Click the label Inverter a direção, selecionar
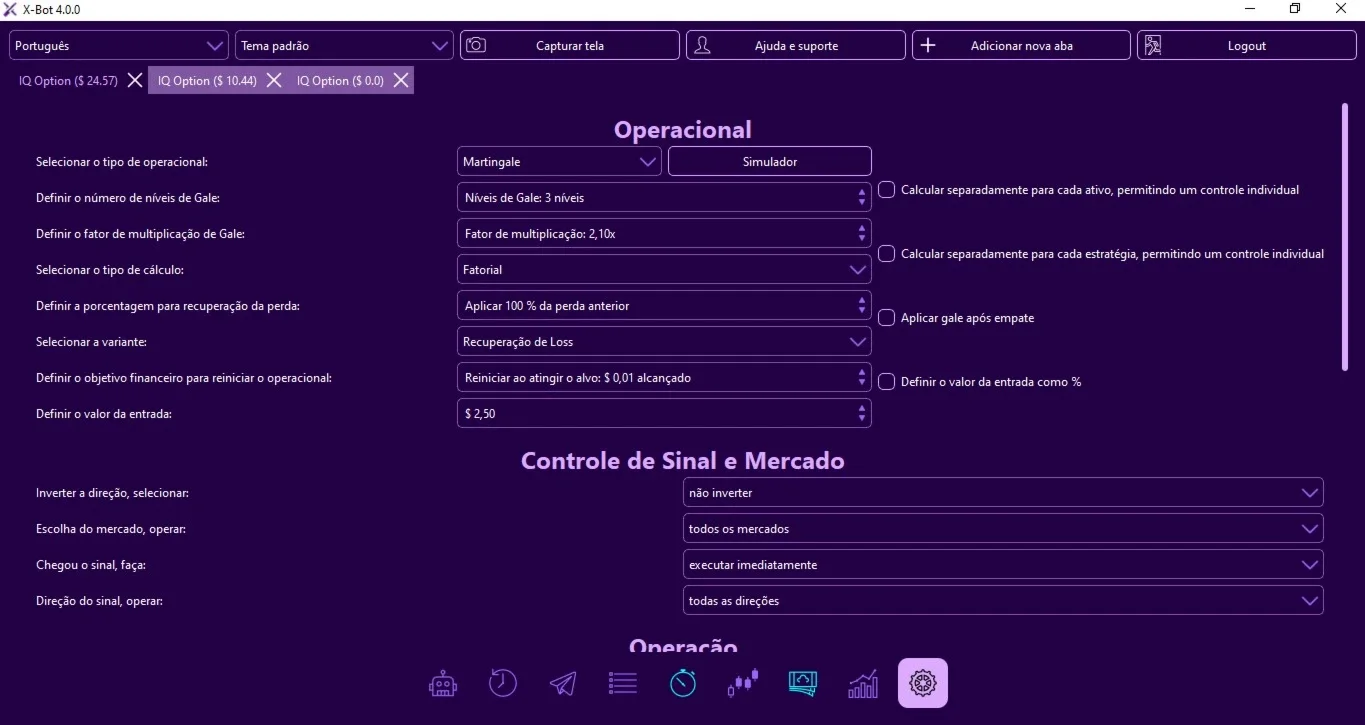Screen dimensions: 1365x725 [112, 494]
